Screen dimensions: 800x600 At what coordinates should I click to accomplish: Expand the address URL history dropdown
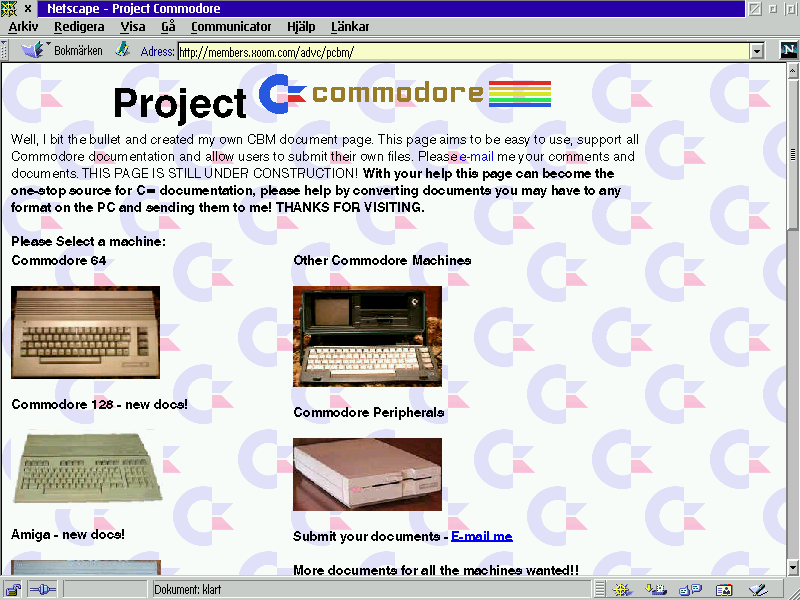coord(757,51)
